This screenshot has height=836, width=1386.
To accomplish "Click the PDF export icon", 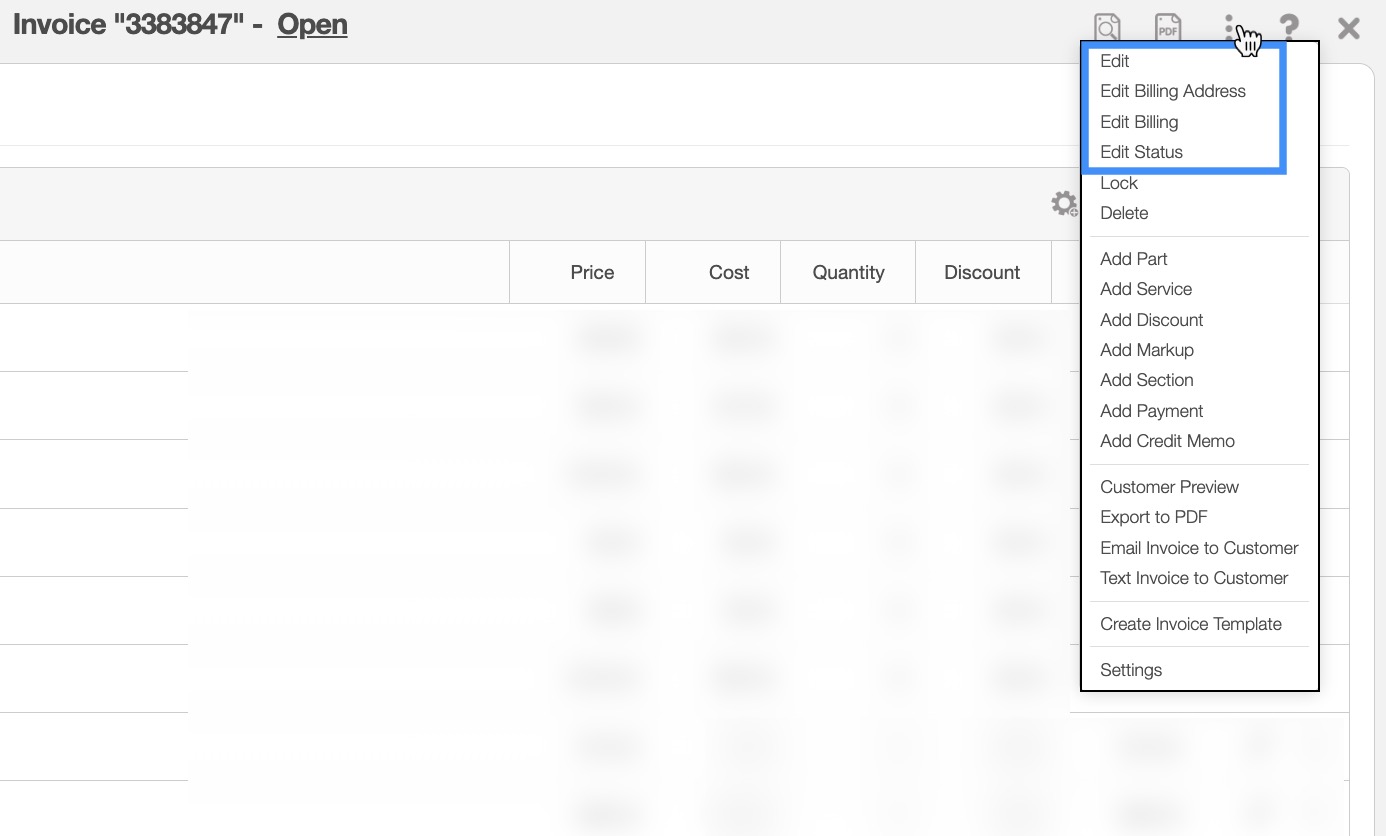I will click(1168, 27).
